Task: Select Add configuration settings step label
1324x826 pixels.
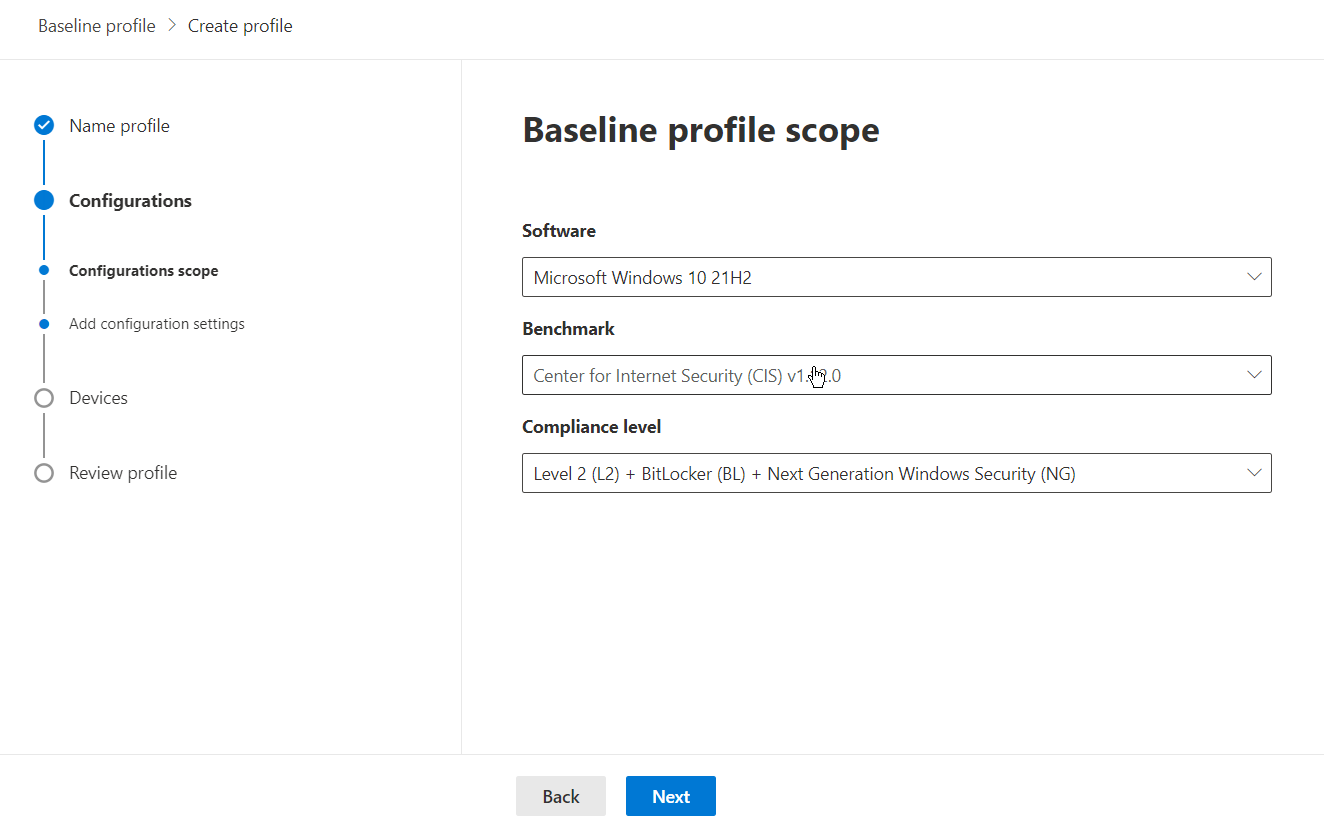Action: [157, 324]
